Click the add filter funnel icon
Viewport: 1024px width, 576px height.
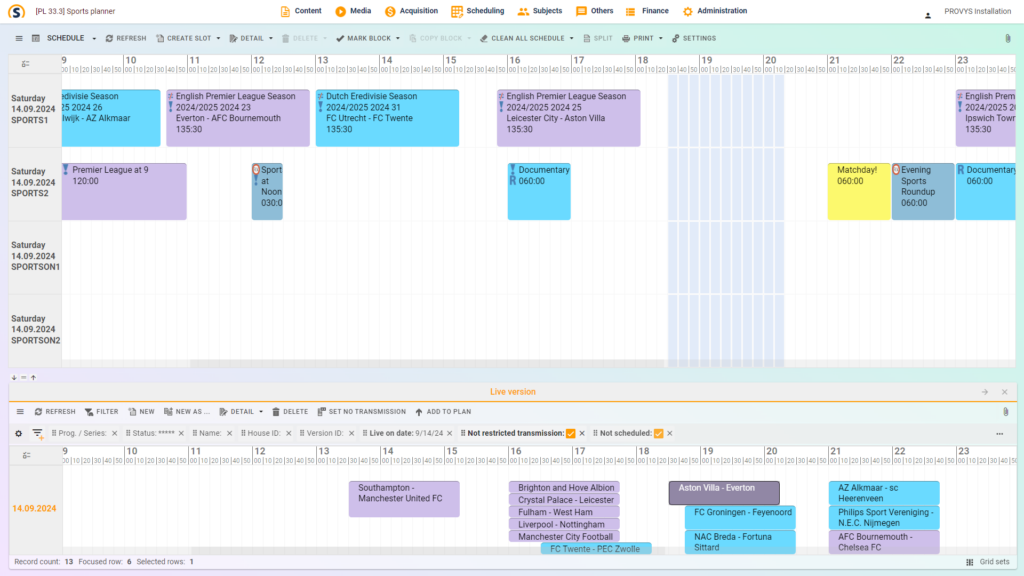pos(38,434)
